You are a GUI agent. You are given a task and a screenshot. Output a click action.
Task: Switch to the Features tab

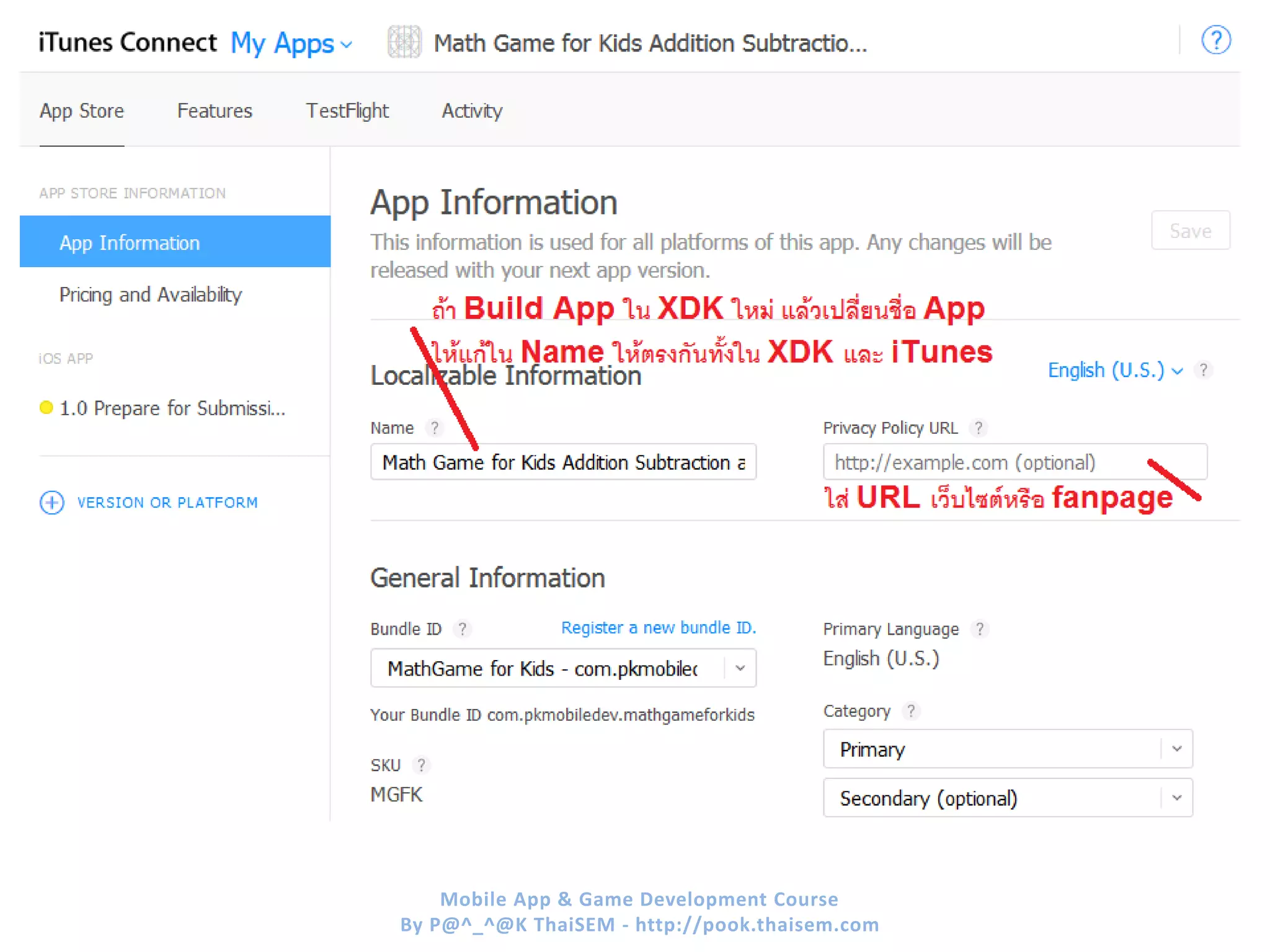pyautogui.click(x=215, y=111)
